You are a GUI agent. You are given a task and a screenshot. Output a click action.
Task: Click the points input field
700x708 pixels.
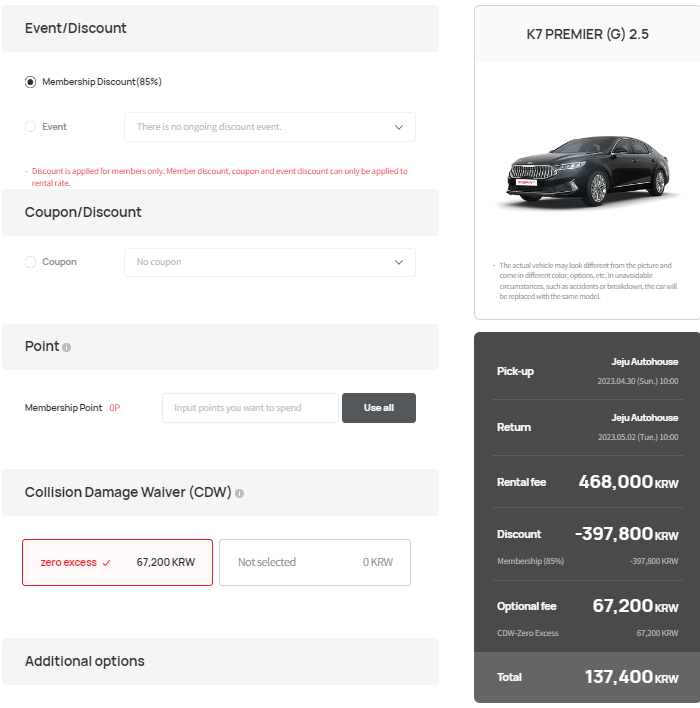point(250,408)
